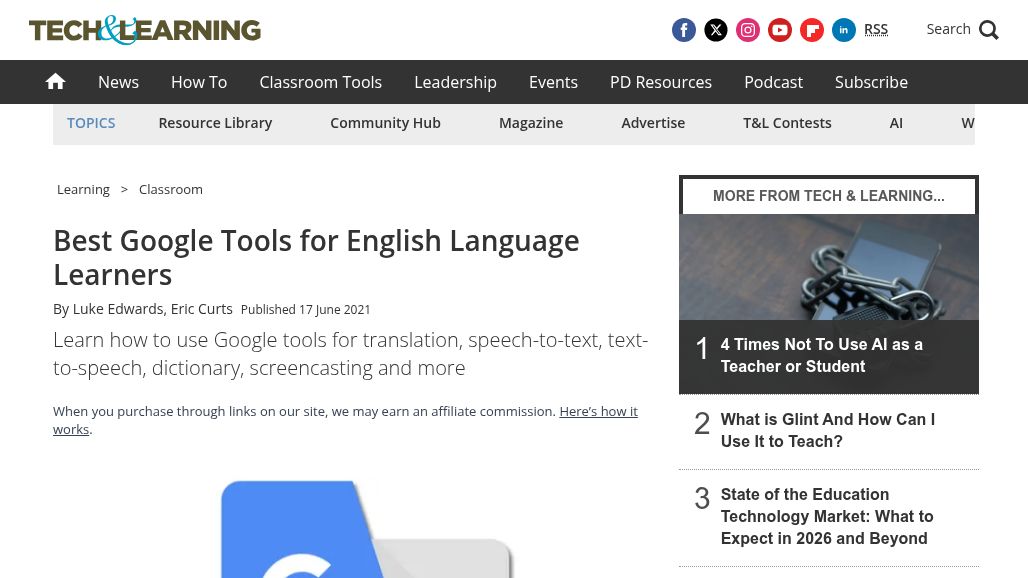
Task: Go to the home icon in navbar
Action: pyautogui.click(x=55, y=81)
